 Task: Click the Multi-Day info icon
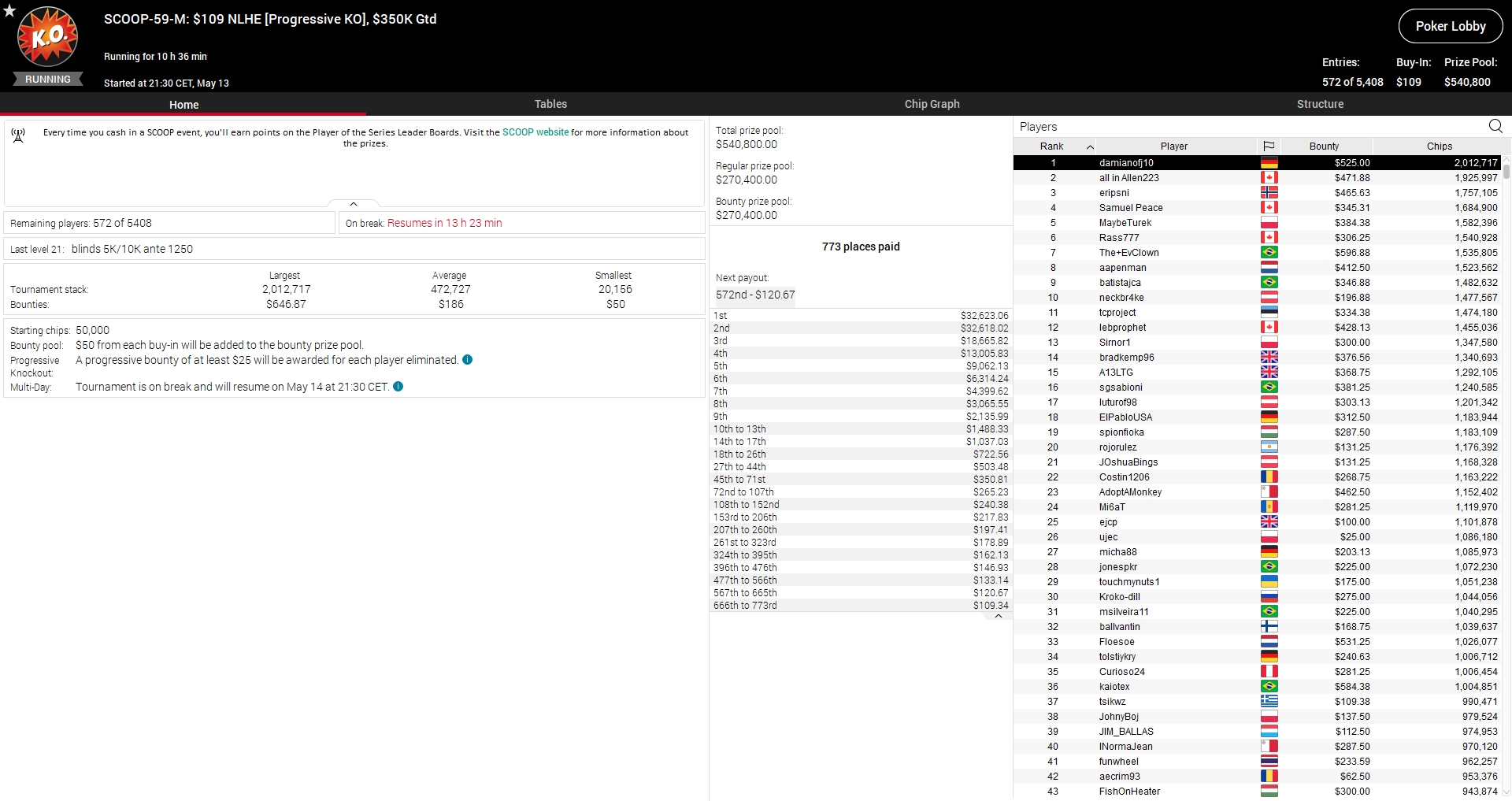click(398, 387)
